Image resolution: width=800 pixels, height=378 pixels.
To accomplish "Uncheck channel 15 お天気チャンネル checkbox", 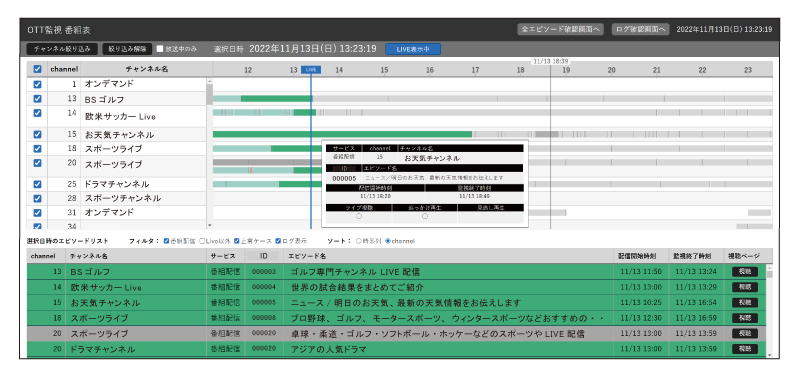I will pos(37,135).
